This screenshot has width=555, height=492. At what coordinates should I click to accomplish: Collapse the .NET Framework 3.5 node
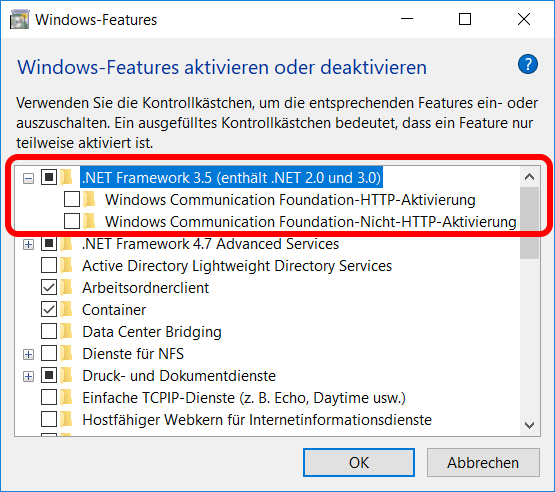[x=28, y=178]
